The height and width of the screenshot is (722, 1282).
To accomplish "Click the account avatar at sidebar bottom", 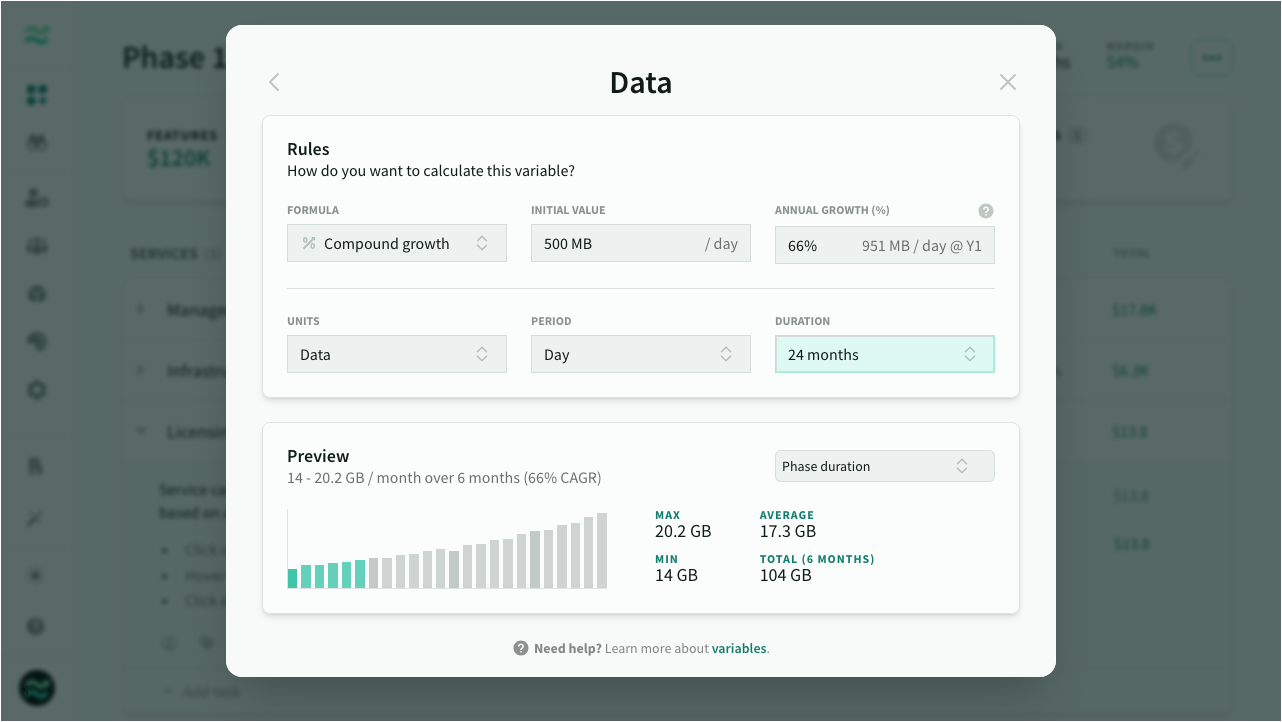I will (x=36, y=689).
